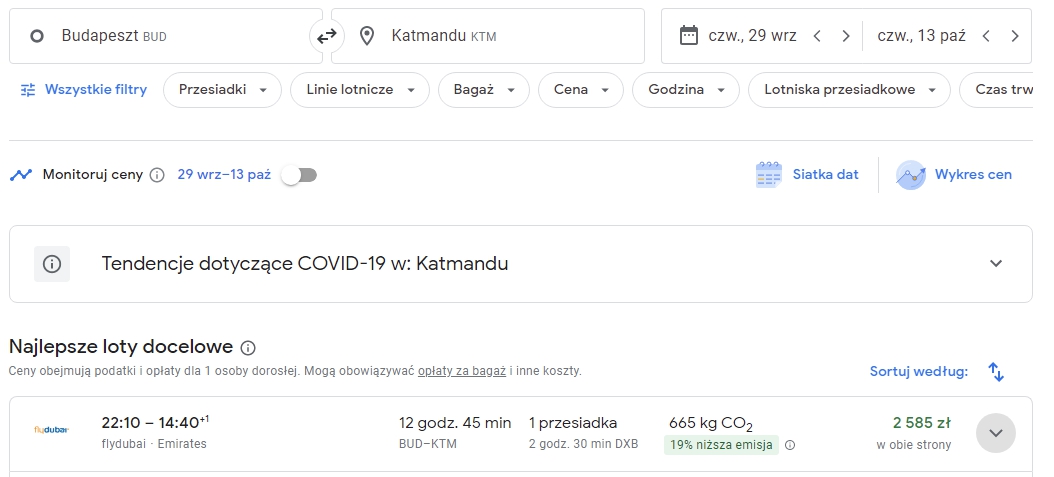Open Siatka dat date grid
The height and width of the screenshot is (477, 1054).
807,175
